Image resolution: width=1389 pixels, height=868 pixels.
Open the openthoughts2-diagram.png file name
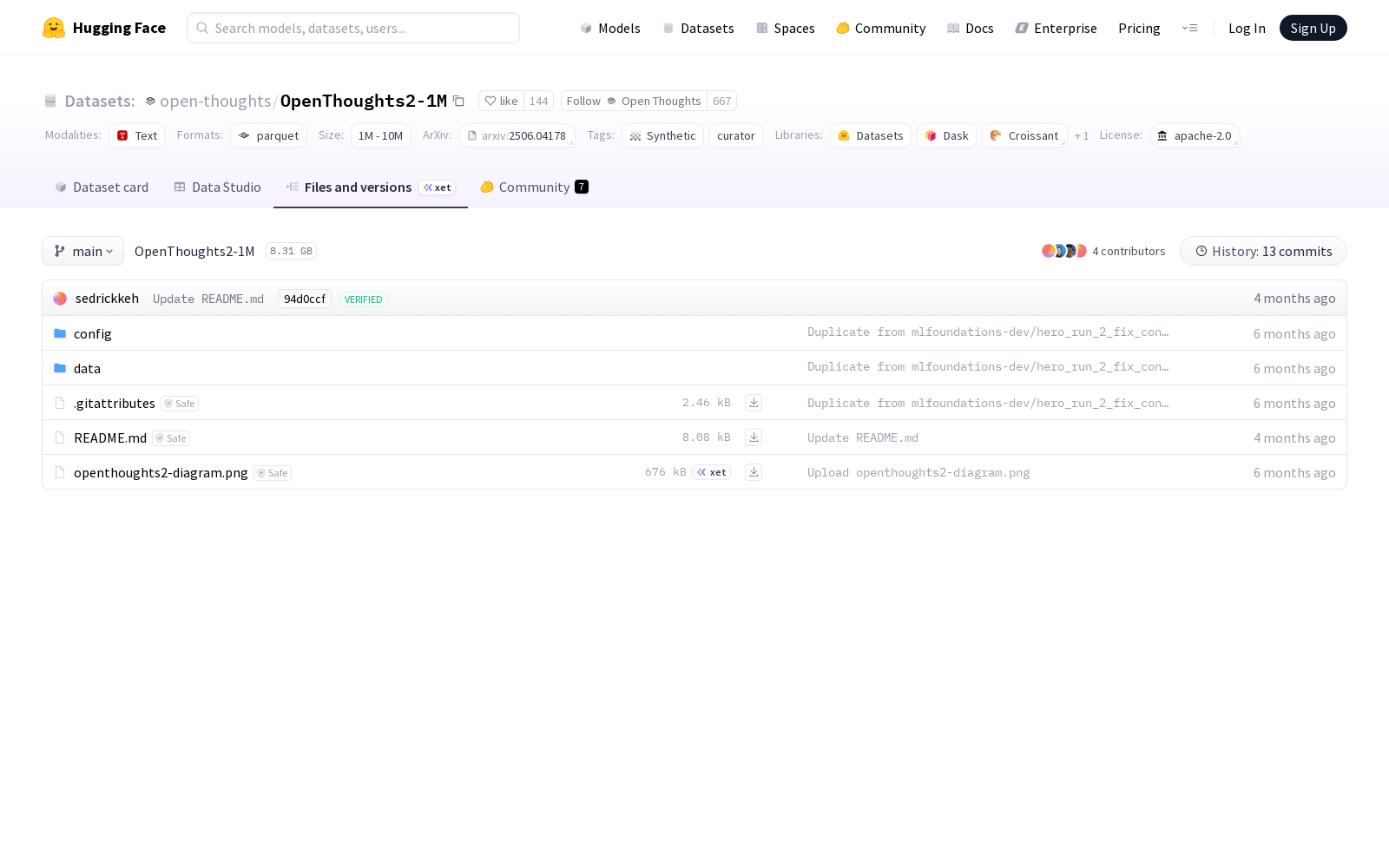pos(161,472)
